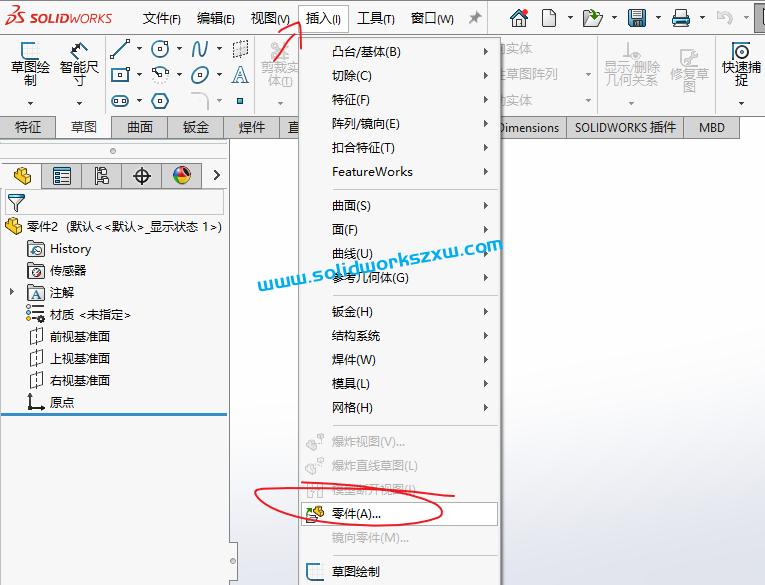This screenshot has height=585, width=765.
Task: Open the 视图(V) menu
Action: tap(270, 19)
